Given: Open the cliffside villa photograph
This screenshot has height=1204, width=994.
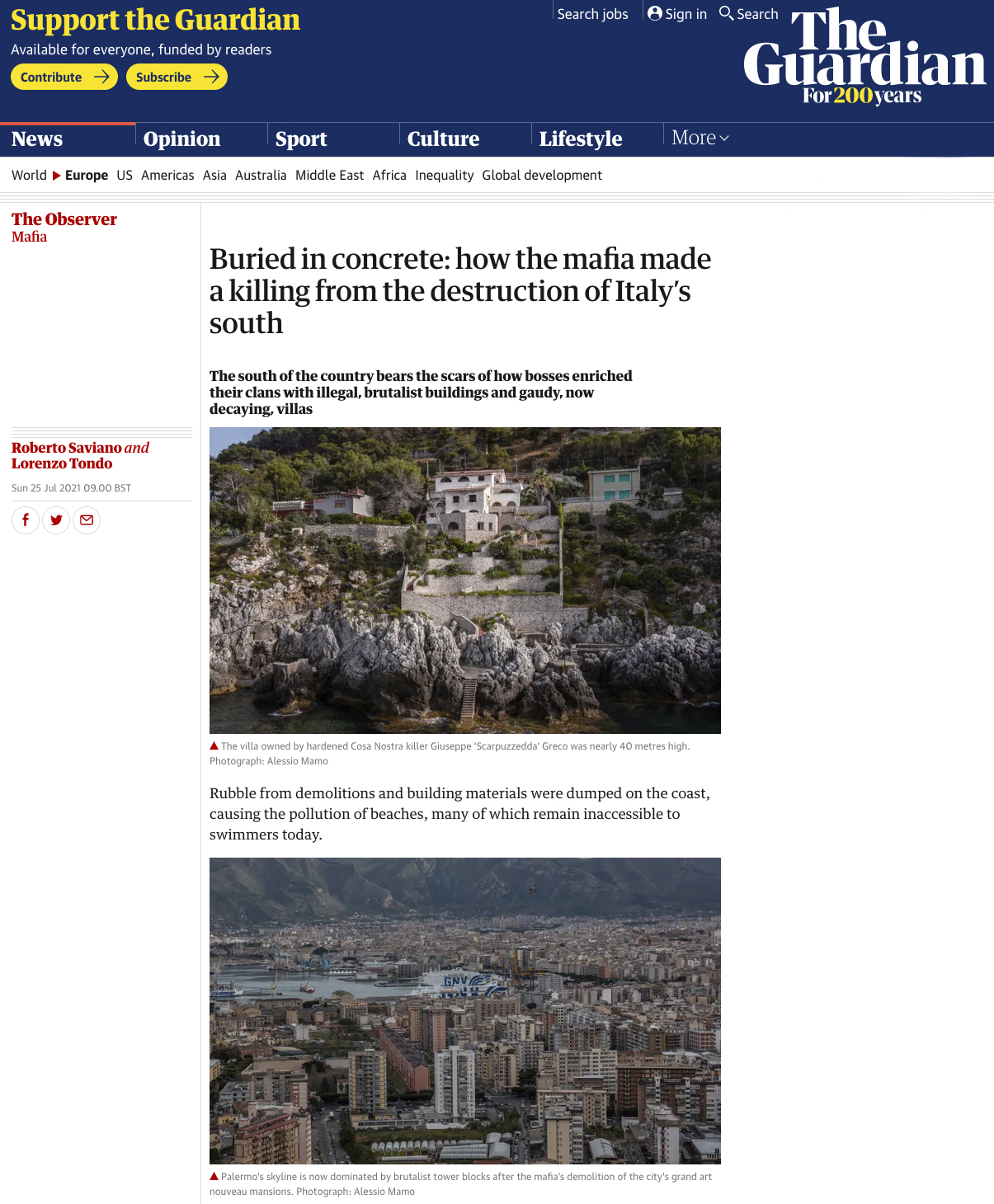Looking at the screenshot, I should [465, 581].
